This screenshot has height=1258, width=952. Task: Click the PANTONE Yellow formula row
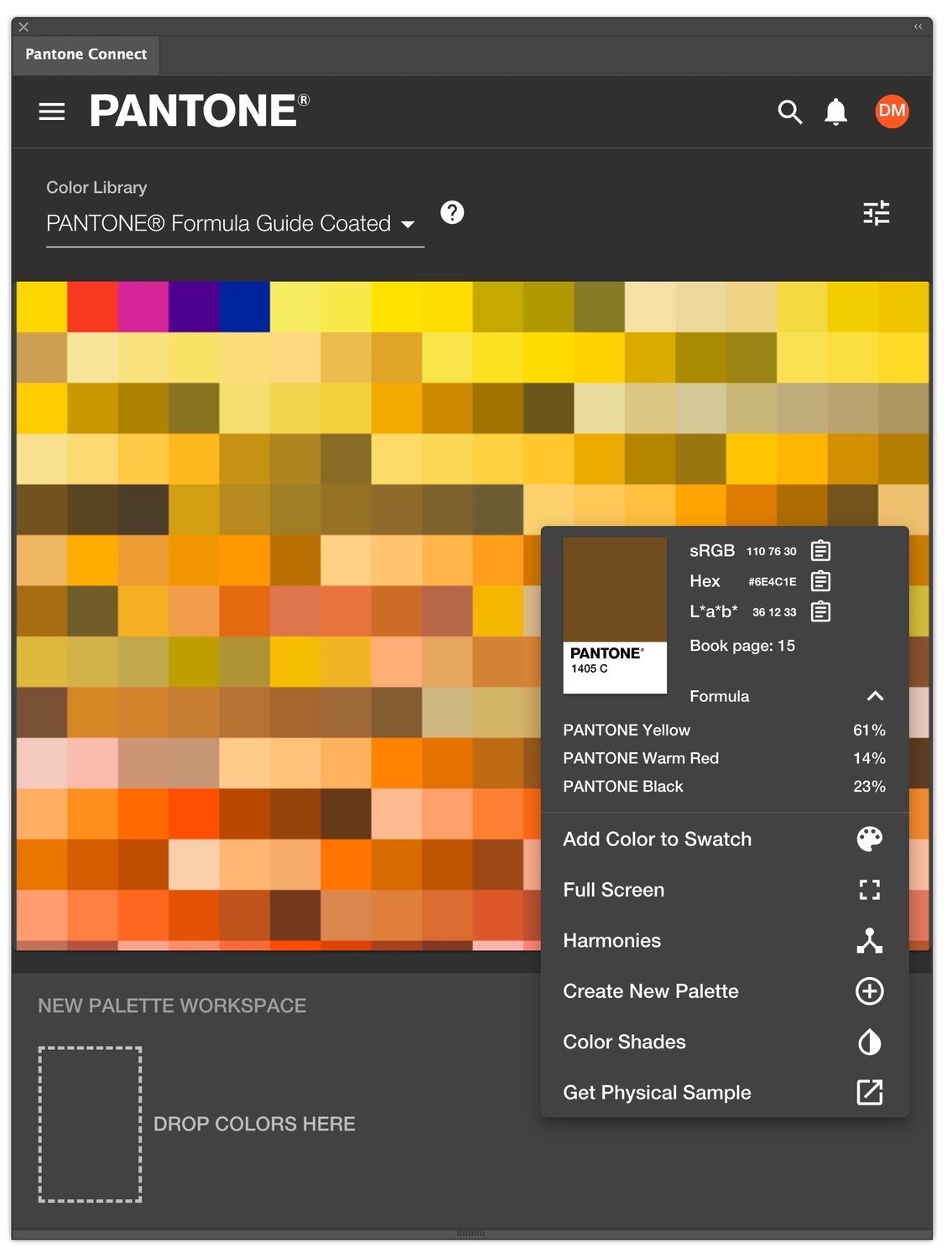pos(725,730)
